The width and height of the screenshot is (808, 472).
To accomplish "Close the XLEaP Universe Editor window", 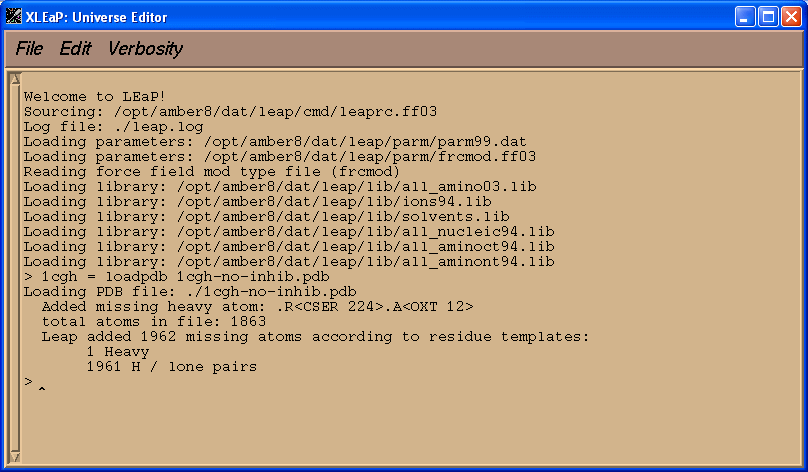I will 791,17.
